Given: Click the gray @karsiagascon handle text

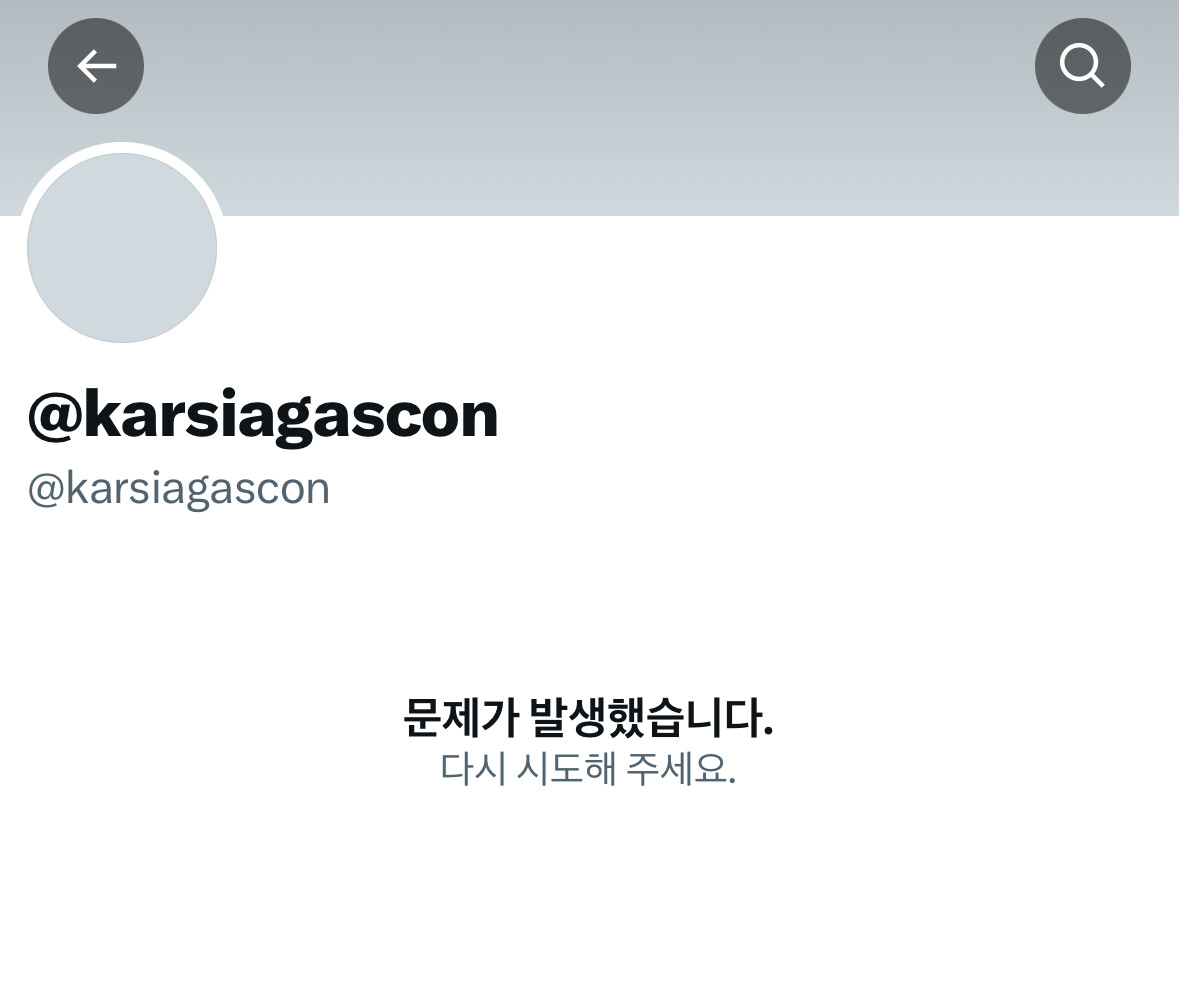Looking at the screenshot, I should (x=179, y=490).
